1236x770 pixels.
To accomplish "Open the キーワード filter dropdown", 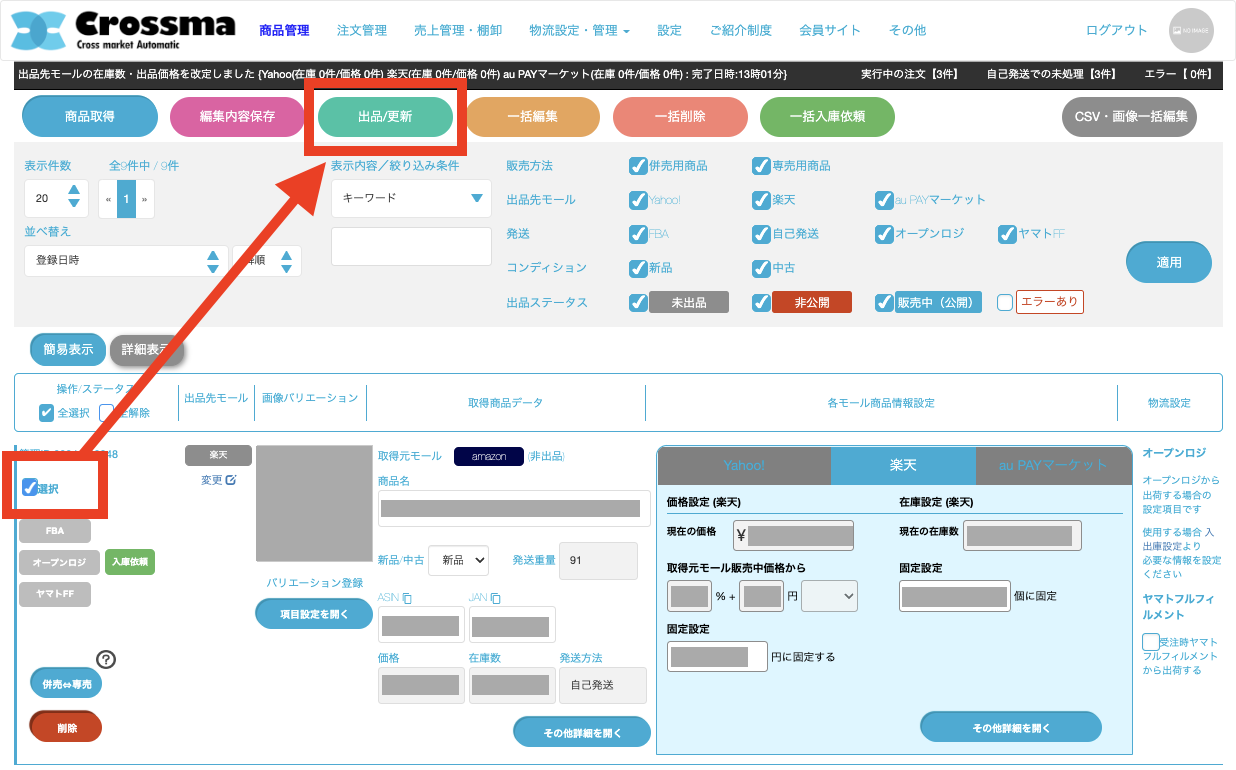I will [411, 198].
